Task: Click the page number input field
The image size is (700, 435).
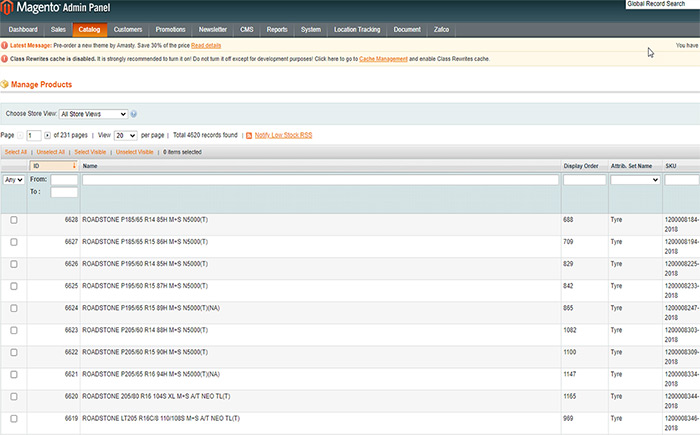Action: coord(34,135)
